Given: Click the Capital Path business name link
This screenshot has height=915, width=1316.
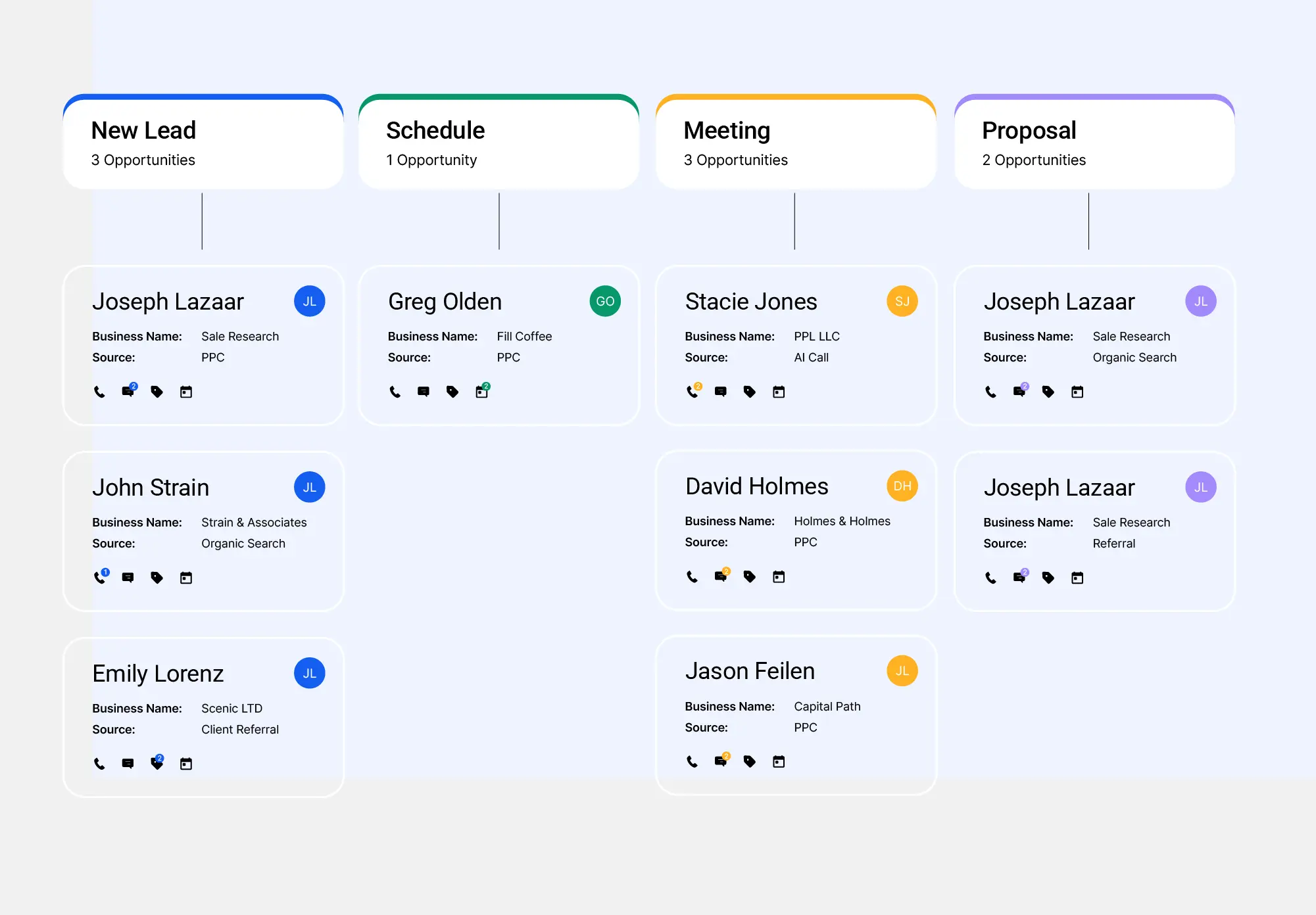Looking at the screenshot, I should [x=827, y=706].
